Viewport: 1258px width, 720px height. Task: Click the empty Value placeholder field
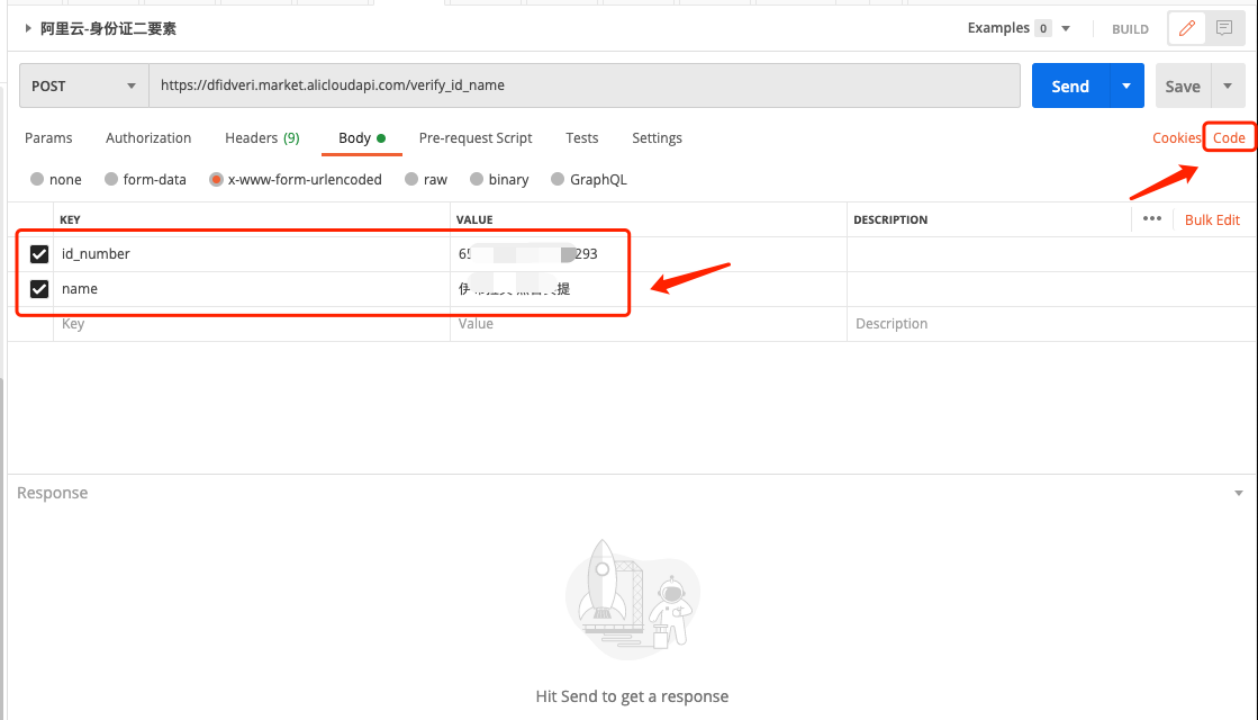tap(648, 324)
